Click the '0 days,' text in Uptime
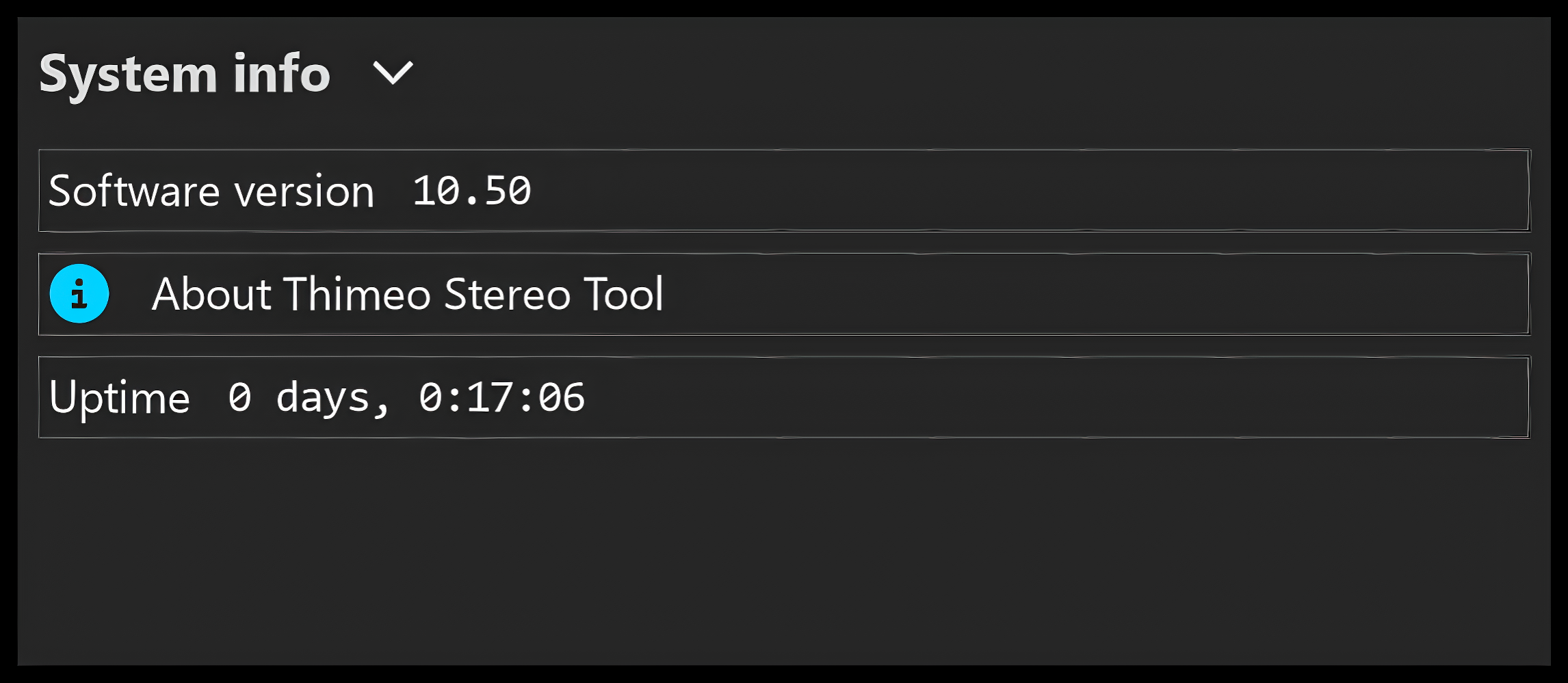Image resolution: width=1568 pixels, height=683 pixels. click(x=309, y=399)
